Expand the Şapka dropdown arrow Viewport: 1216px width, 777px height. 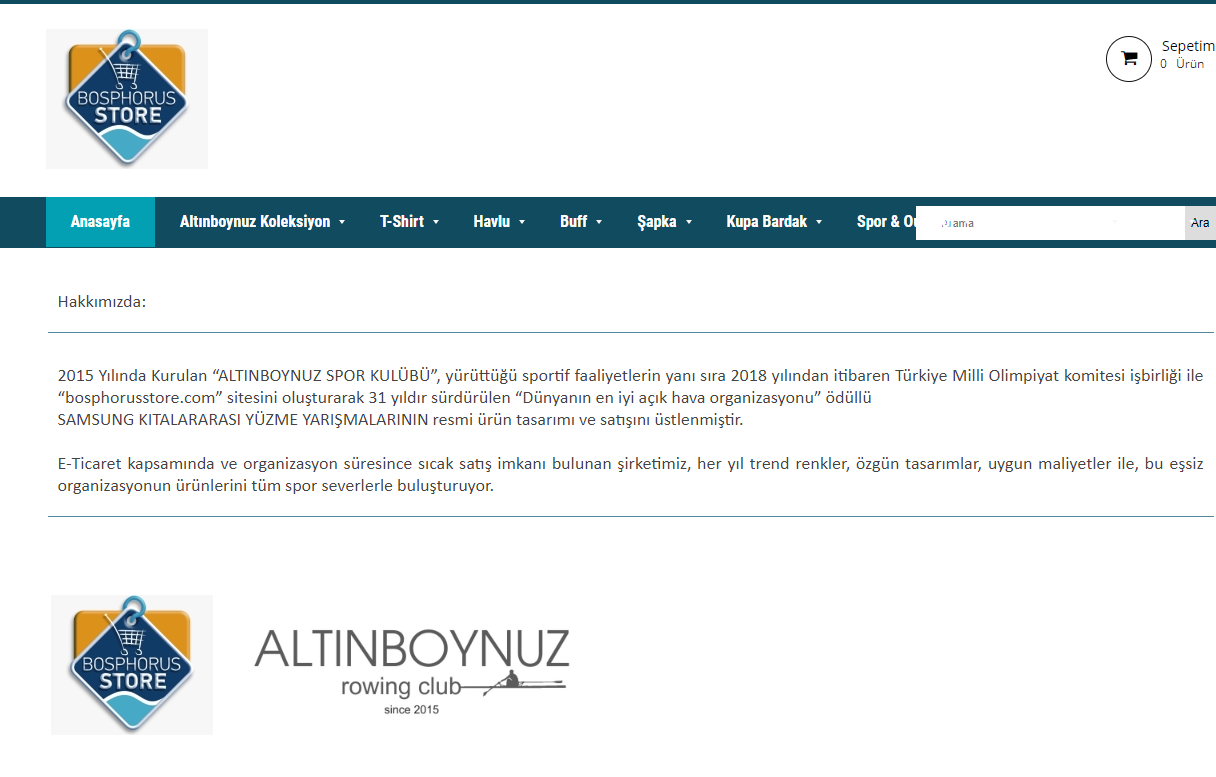click(689, 223)
